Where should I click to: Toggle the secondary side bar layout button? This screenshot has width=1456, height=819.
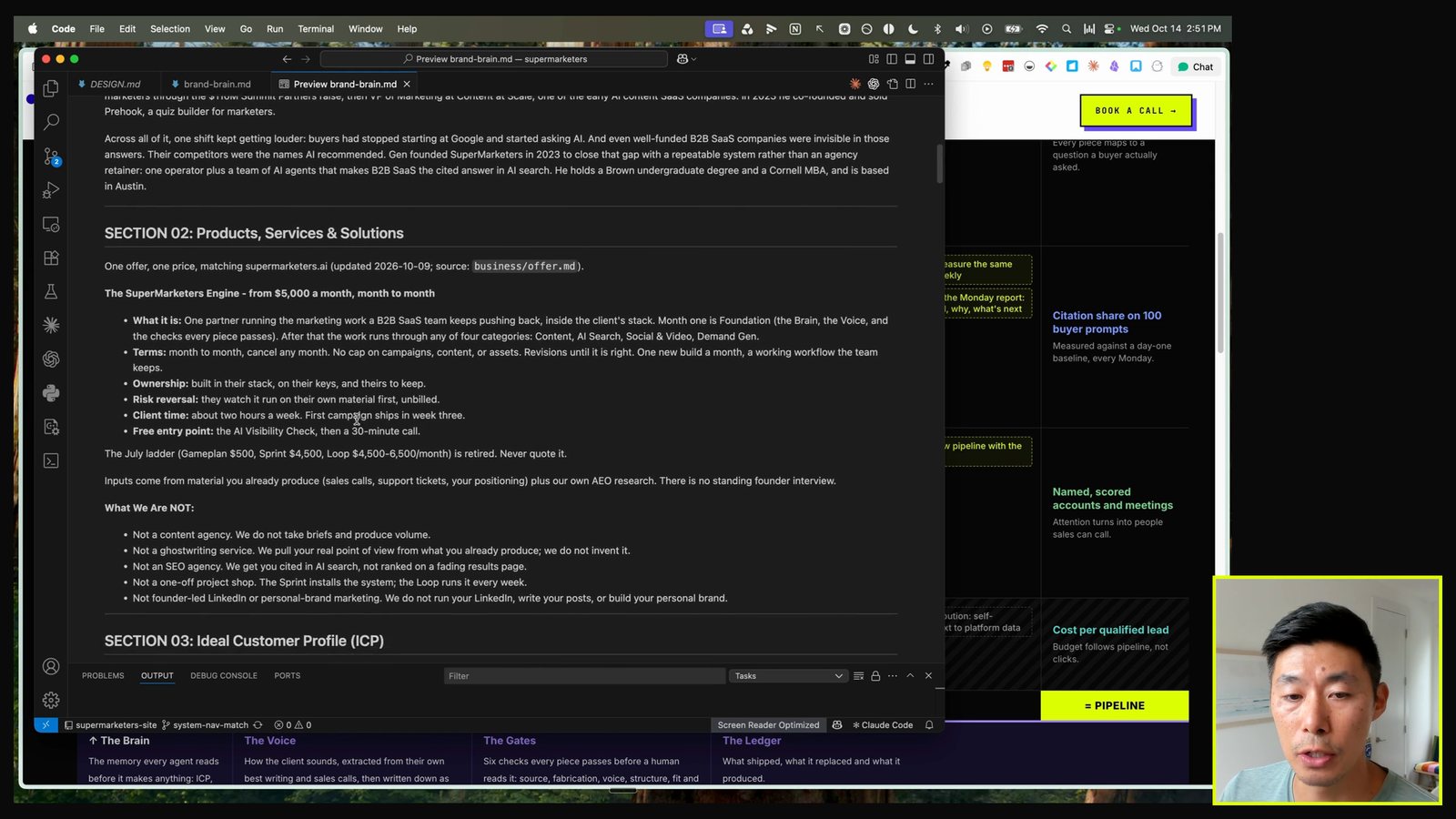tap(928, 59)
